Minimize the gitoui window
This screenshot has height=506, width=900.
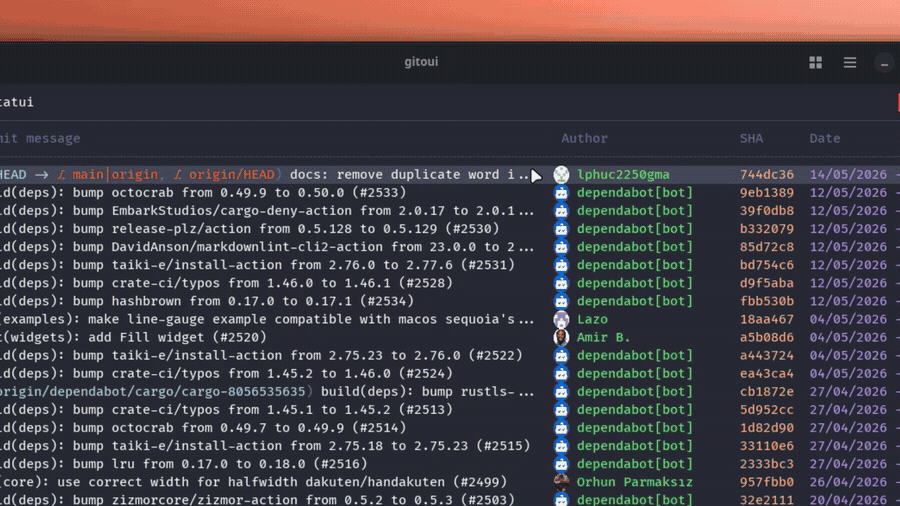tap(885, 63)
